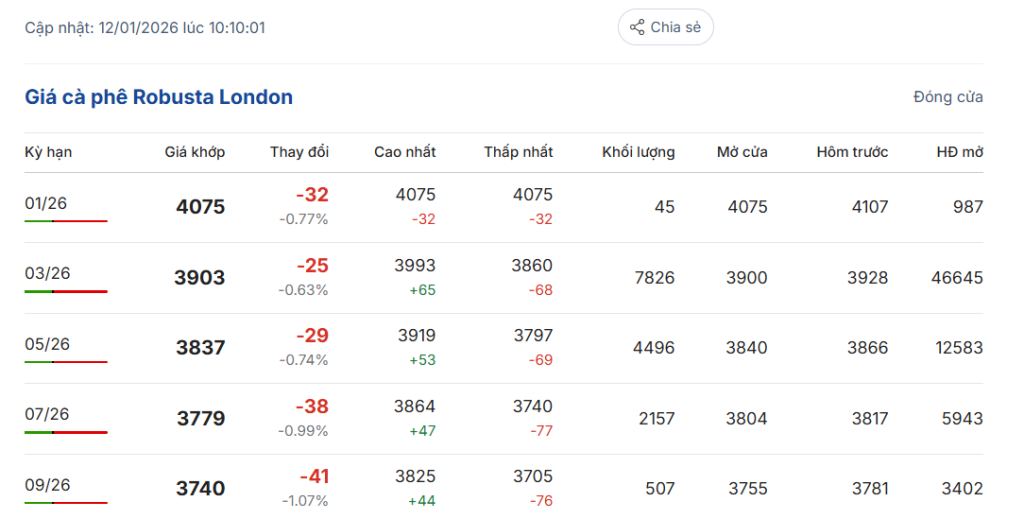Click the price range bar under 03/26

[x=66, y=291]
